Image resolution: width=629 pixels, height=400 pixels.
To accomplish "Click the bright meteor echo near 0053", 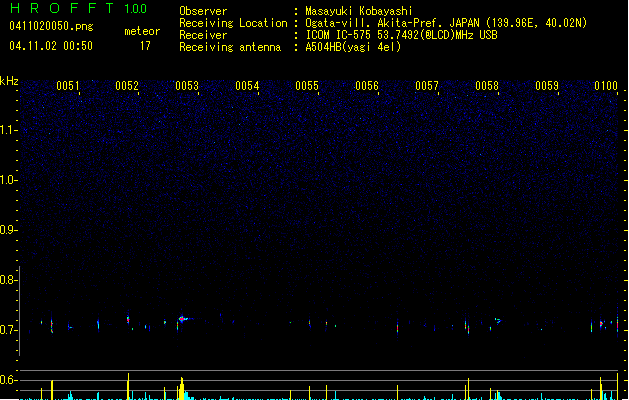I will click(x=183, y=319).
